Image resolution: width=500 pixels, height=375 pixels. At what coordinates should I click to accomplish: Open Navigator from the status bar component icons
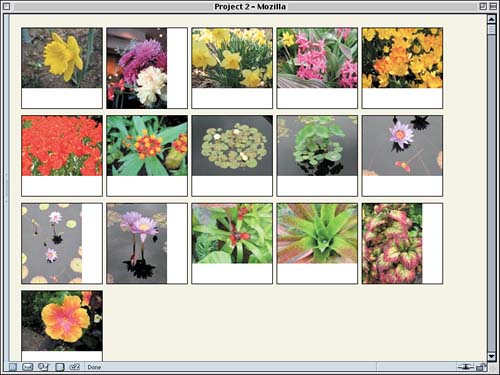tap(12, 367)
